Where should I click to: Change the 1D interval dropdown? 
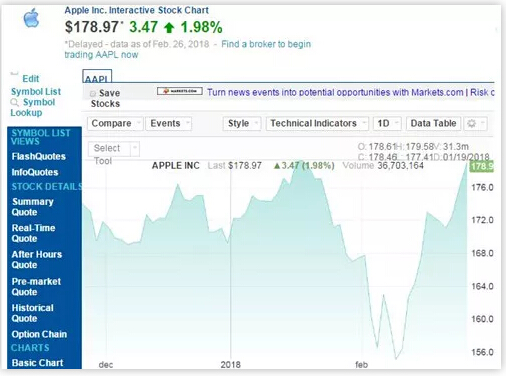click(387, 123)
